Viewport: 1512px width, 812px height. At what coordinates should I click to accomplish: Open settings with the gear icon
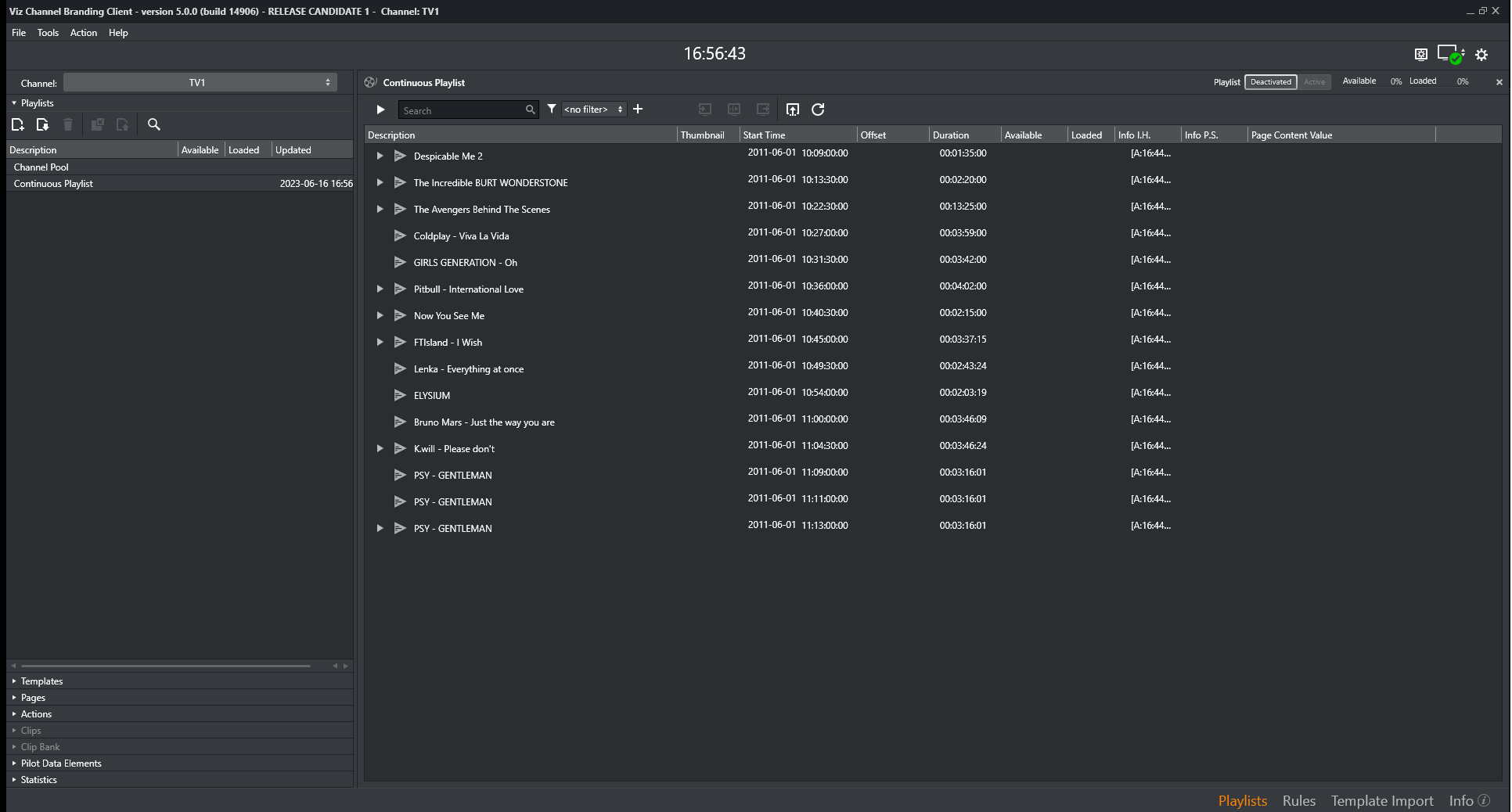click(1481, 55)
